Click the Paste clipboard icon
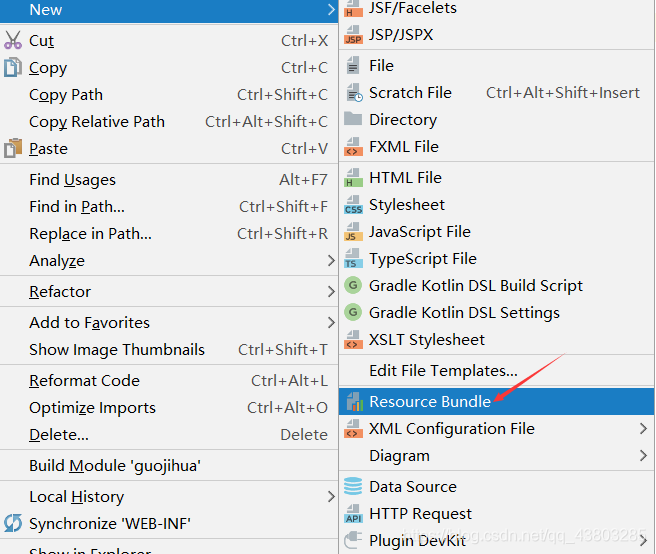 [x=13, y=148]
